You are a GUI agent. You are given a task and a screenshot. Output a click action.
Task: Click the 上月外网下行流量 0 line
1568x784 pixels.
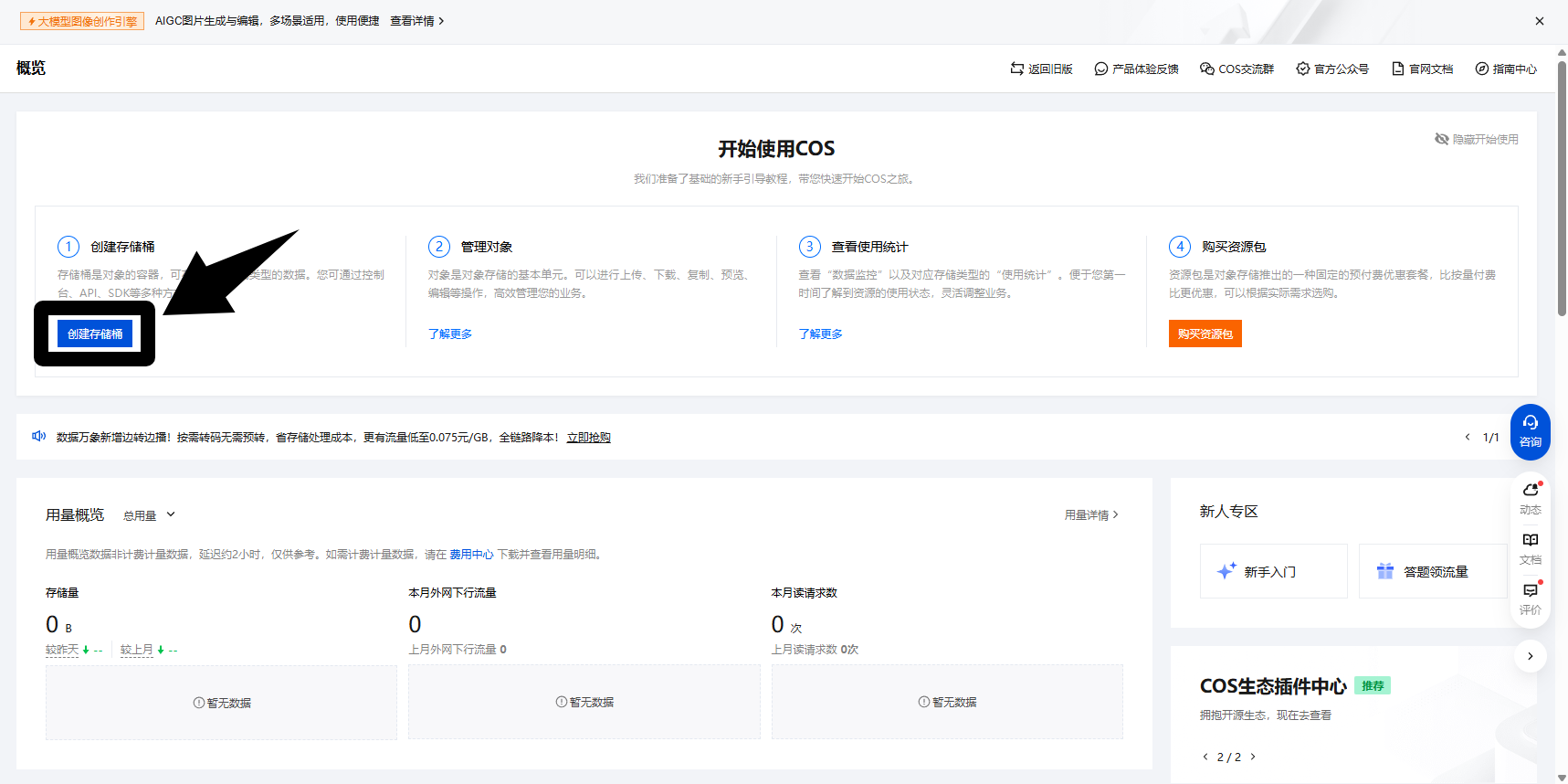(x=458, y=650)
